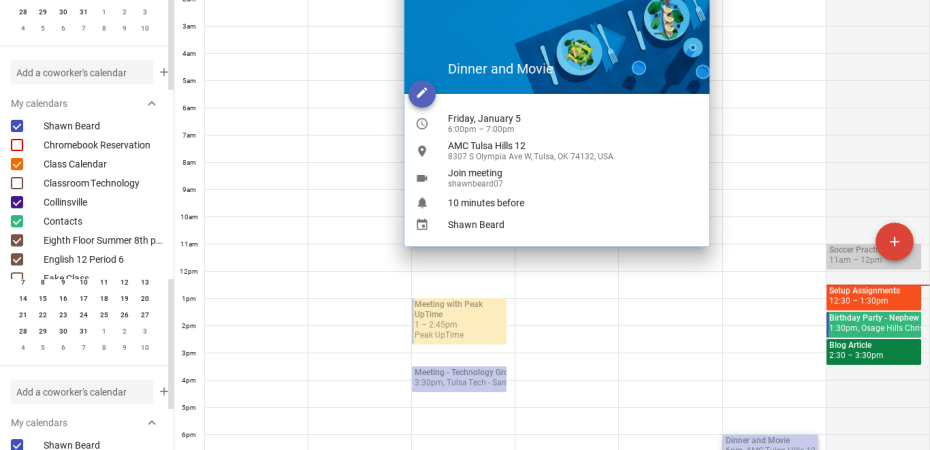Image resolution: width=930 pixels, height=450 pixels.
Task: Open the Birthday Party - Nephew event
Action: coord(873,323)
